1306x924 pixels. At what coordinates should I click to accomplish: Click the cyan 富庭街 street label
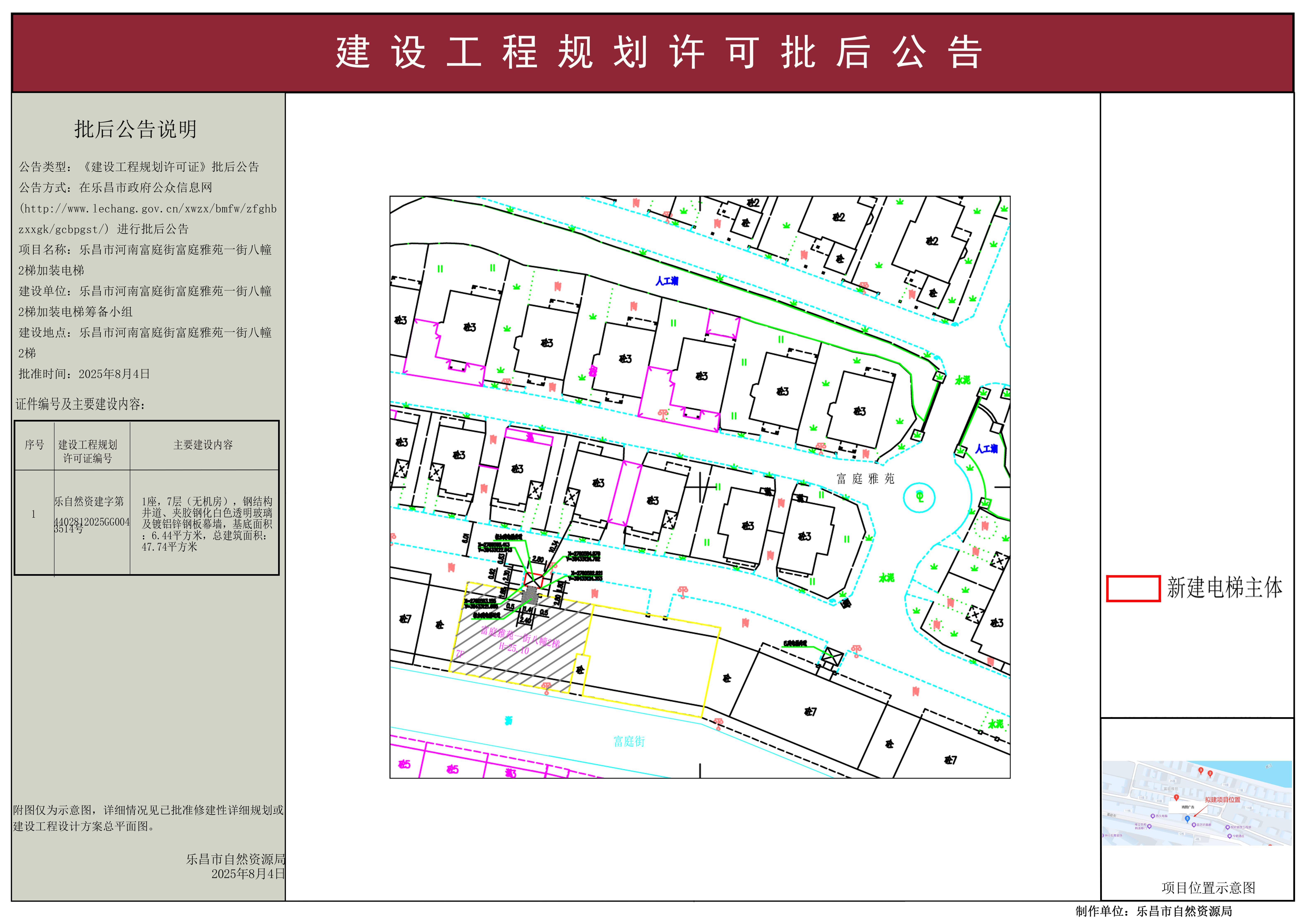pos(629,741)
